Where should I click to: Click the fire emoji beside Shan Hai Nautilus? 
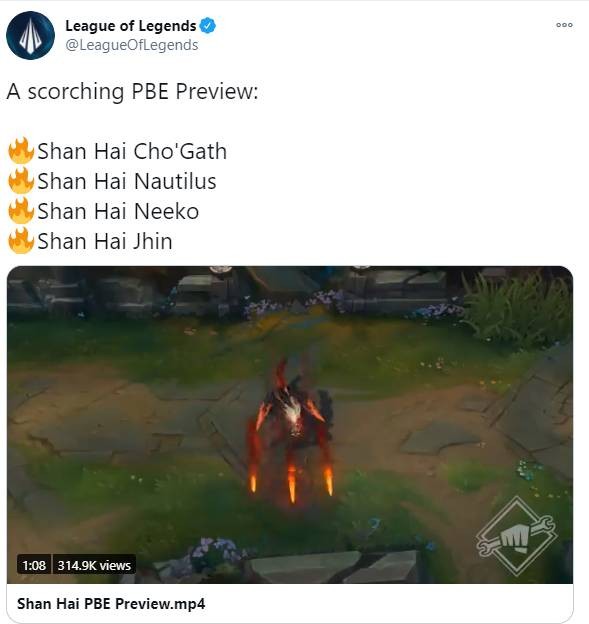click(21, 181)
